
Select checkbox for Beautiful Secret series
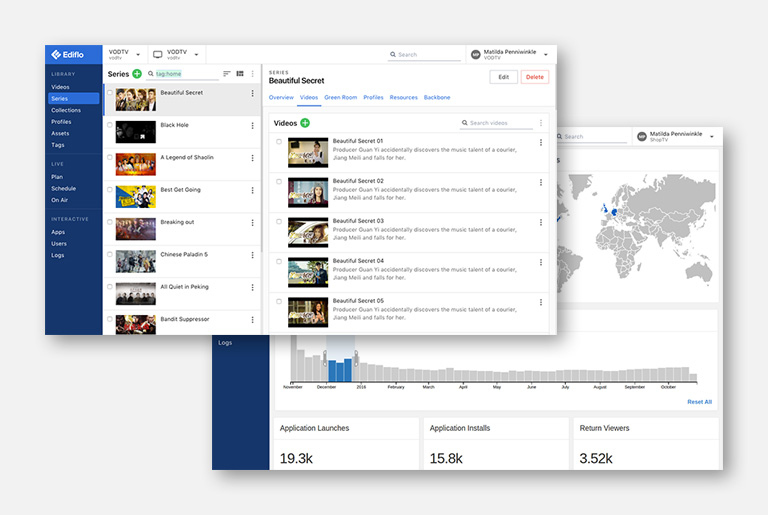pyautogui.click(x=110, y=92)
